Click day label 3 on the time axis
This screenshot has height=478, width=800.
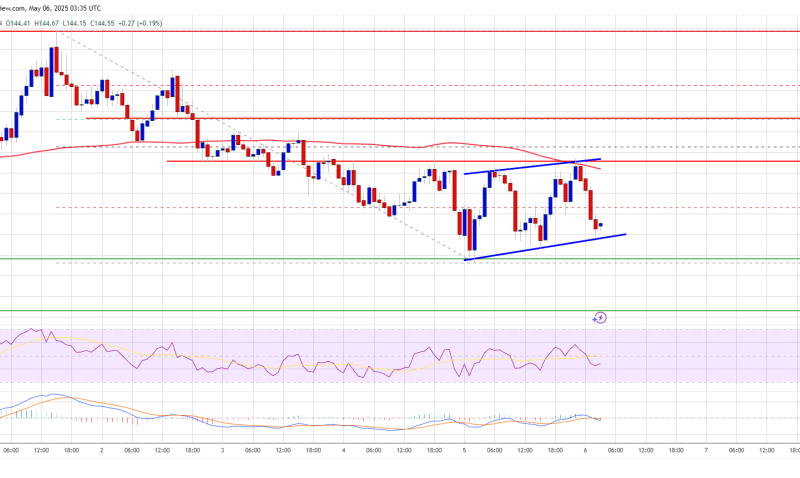[x=222, y=450]
